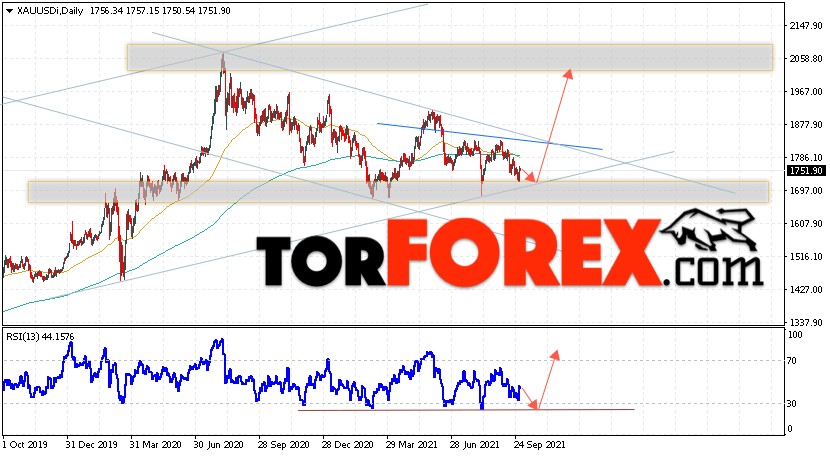Click the RSI(13) 44.1576 indicator label
Screen dimensions: 830x456
pyautogui.click(x=40, y=337)
